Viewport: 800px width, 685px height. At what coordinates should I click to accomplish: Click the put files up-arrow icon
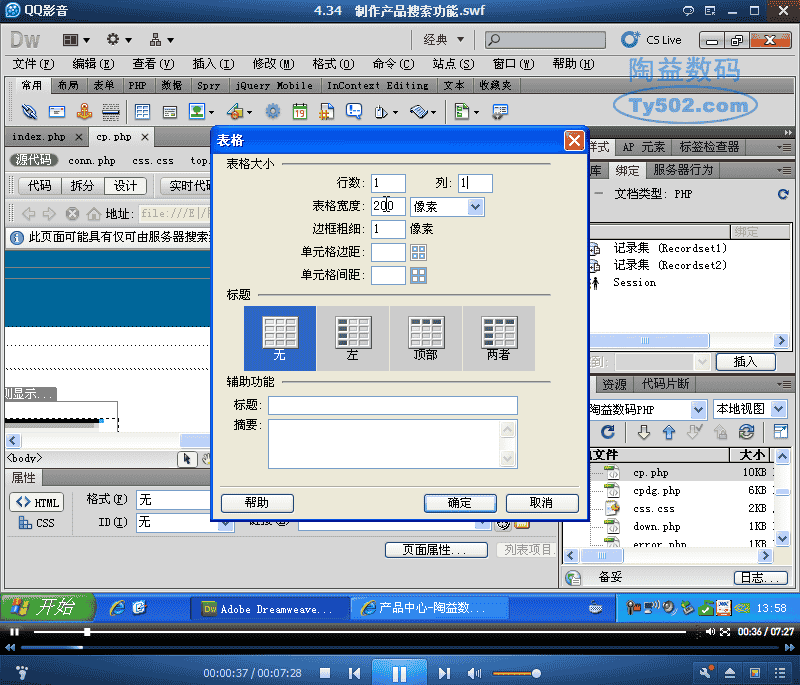[669, 432]
